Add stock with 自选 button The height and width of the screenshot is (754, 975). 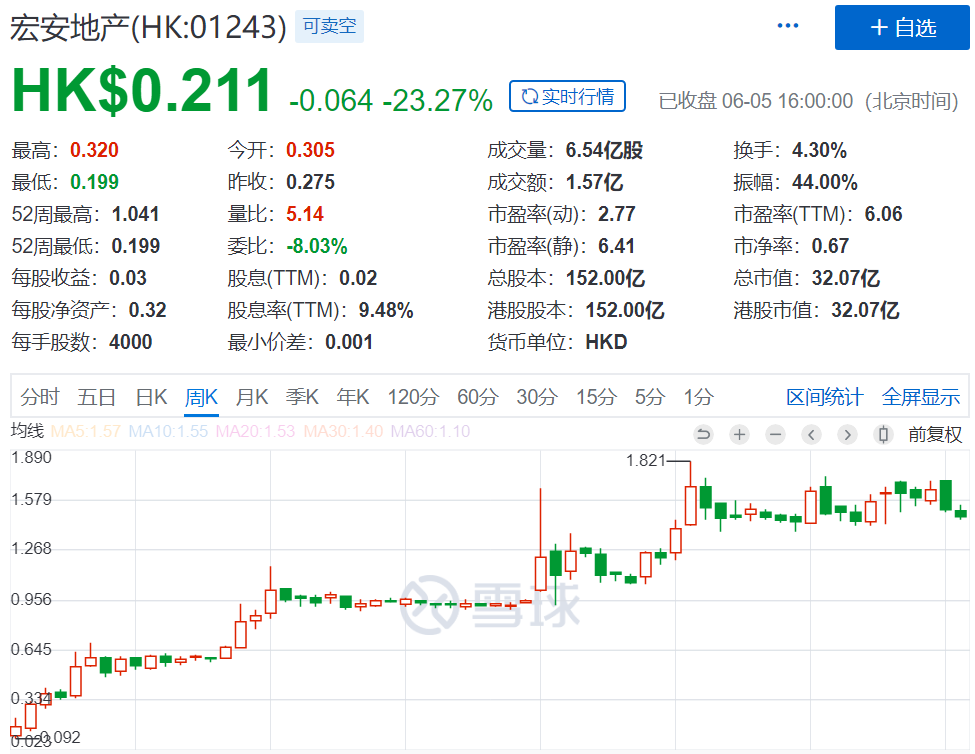903,27
